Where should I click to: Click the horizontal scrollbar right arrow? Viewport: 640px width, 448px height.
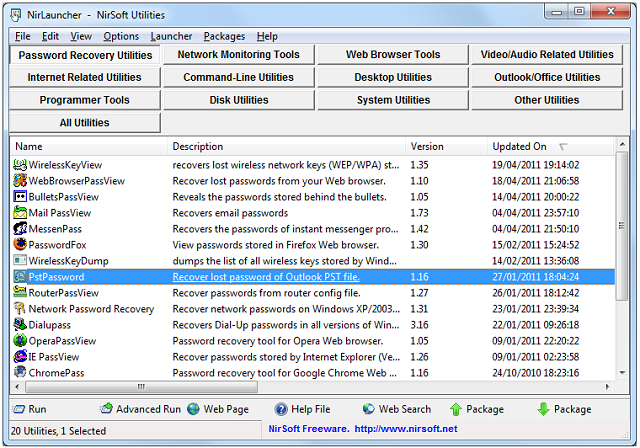pyautogui.click(x=607, y=387)
